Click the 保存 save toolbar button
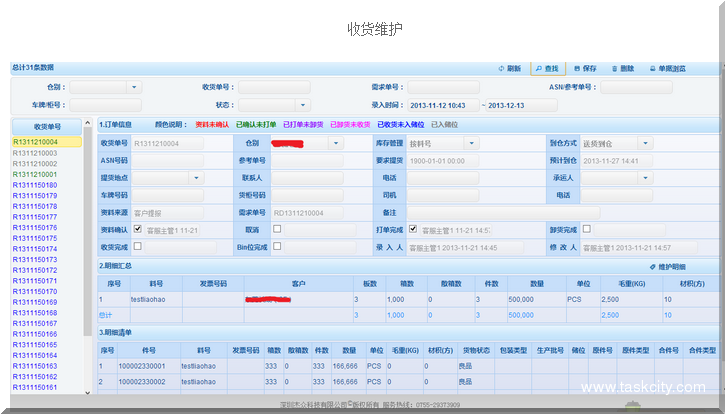Viewport: 725px width, 414px height. [585, 68]
